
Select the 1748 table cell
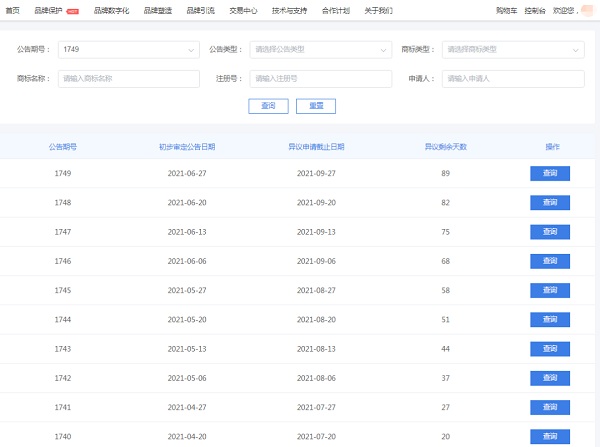click(63, 202)
